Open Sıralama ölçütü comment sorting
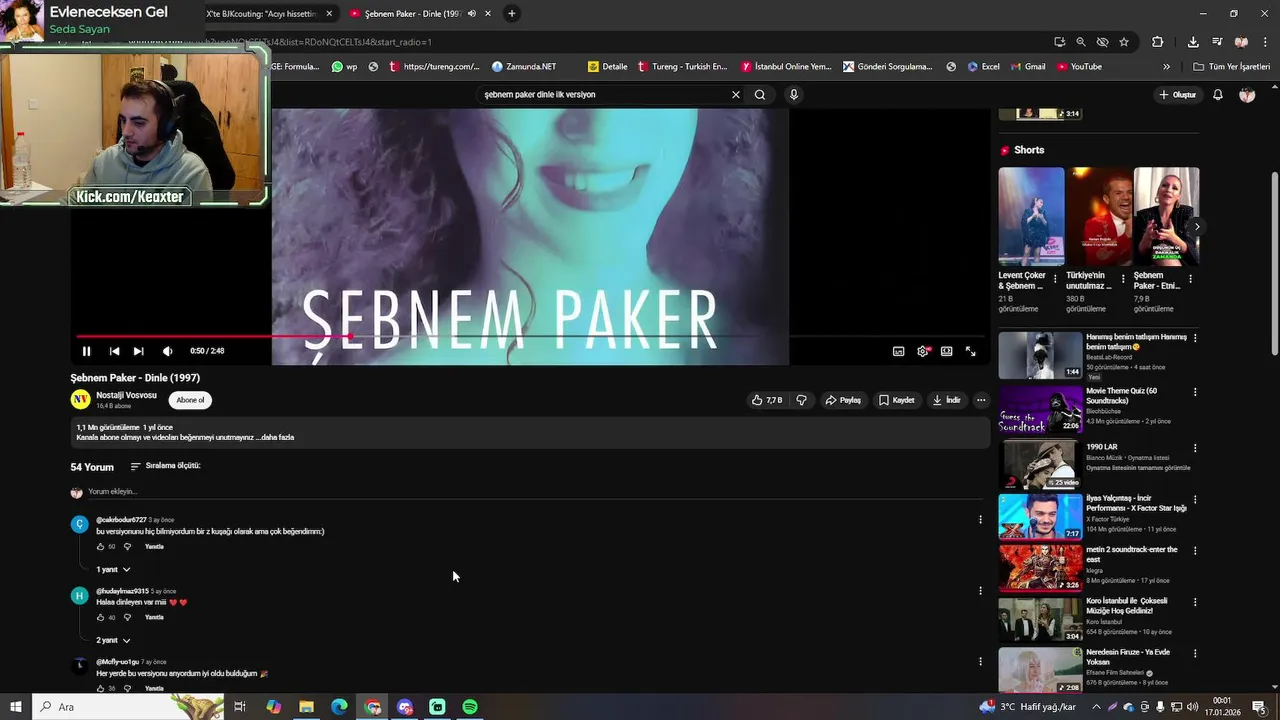Image resolution: width=1280 pixels, height=720 pixels. click(165, 466)
